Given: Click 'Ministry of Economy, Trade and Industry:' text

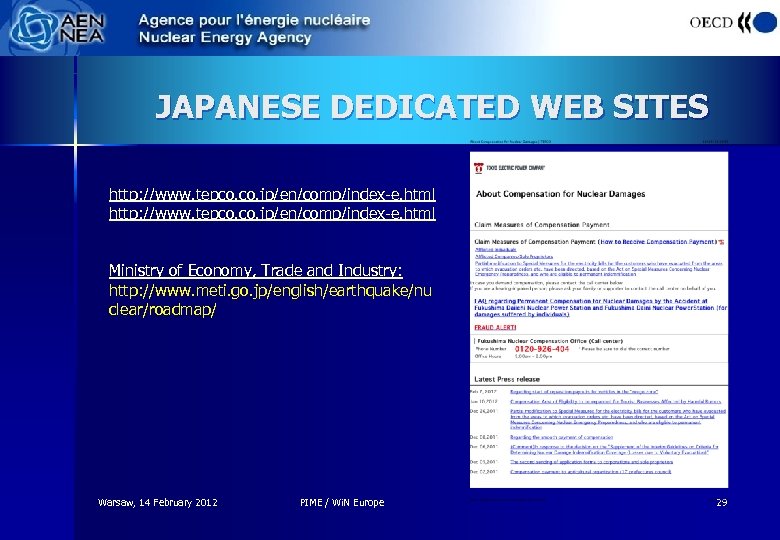Looking at the screenshot, I should pyautogui.click(x=256, y=270).
